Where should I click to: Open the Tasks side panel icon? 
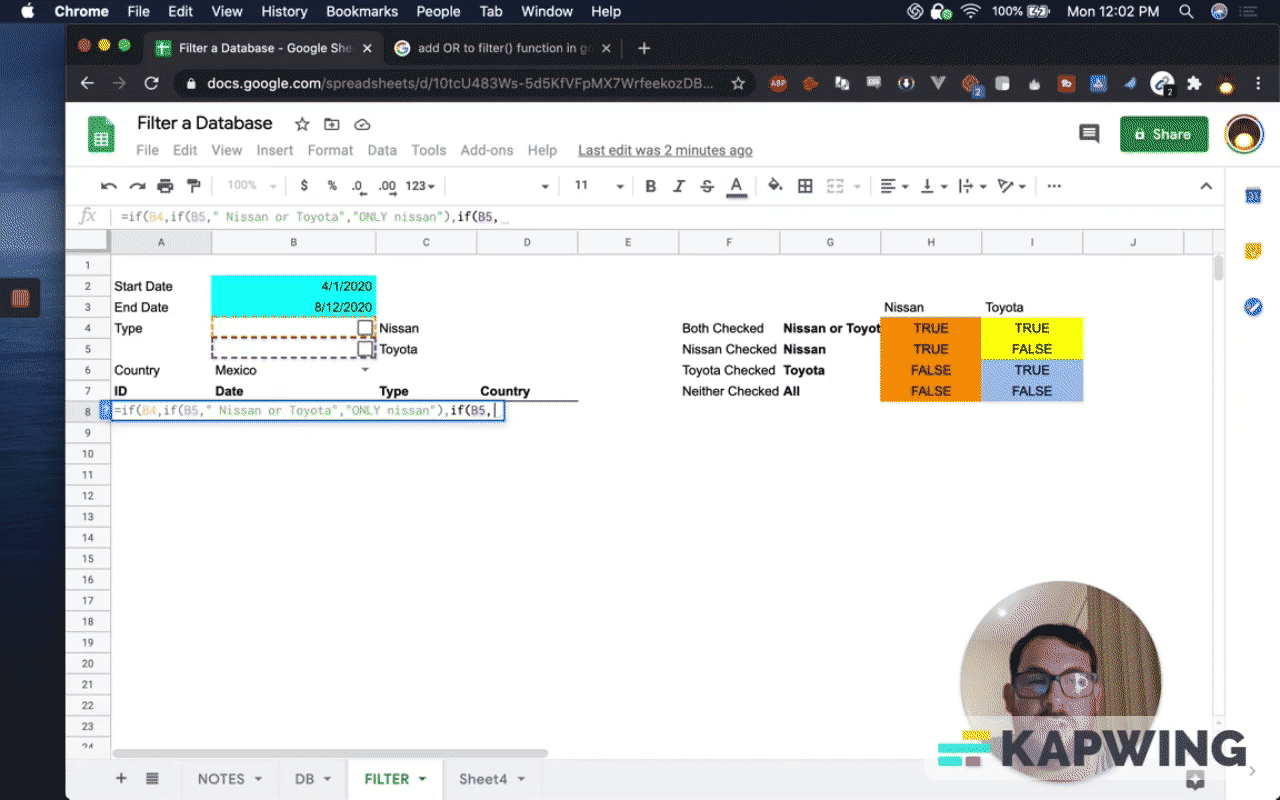point(1253,307)
